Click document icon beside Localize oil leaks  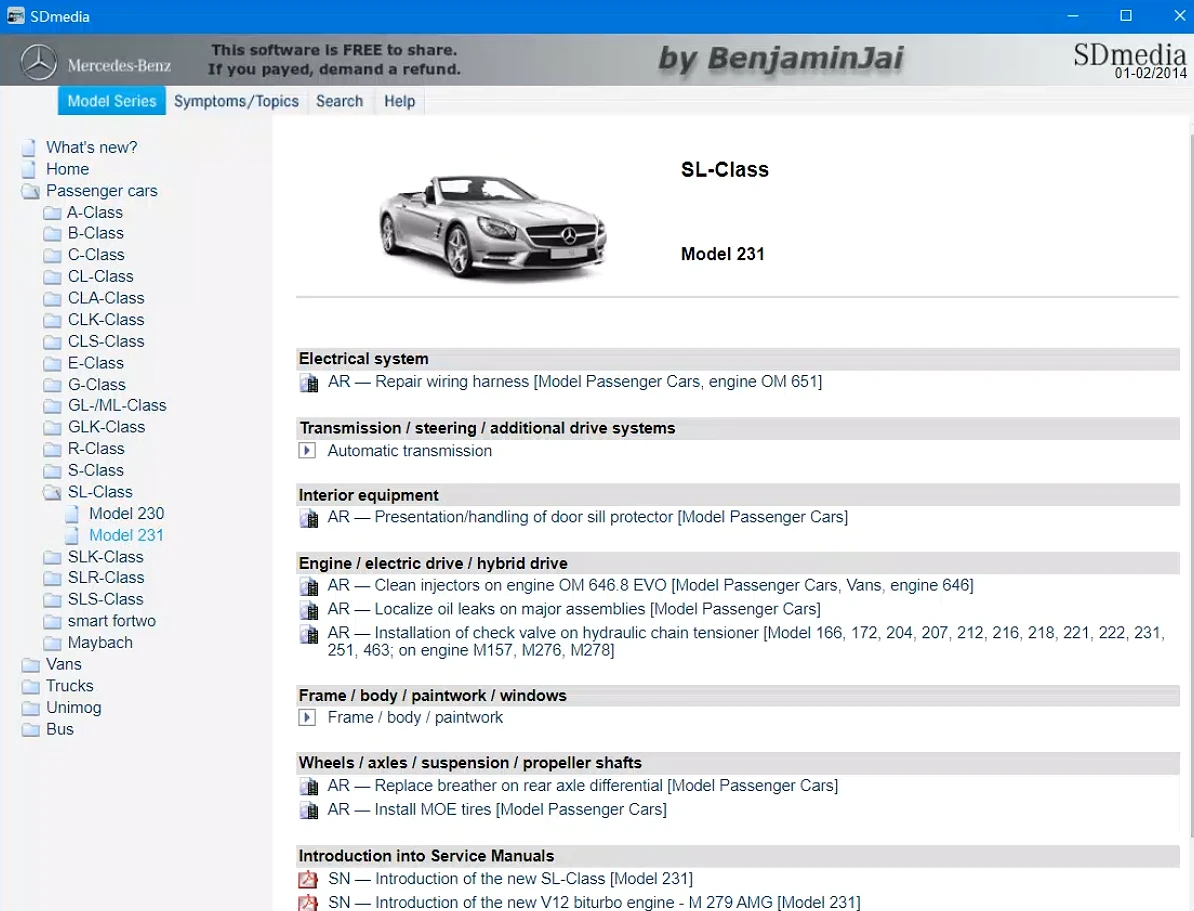coord(308,611)
